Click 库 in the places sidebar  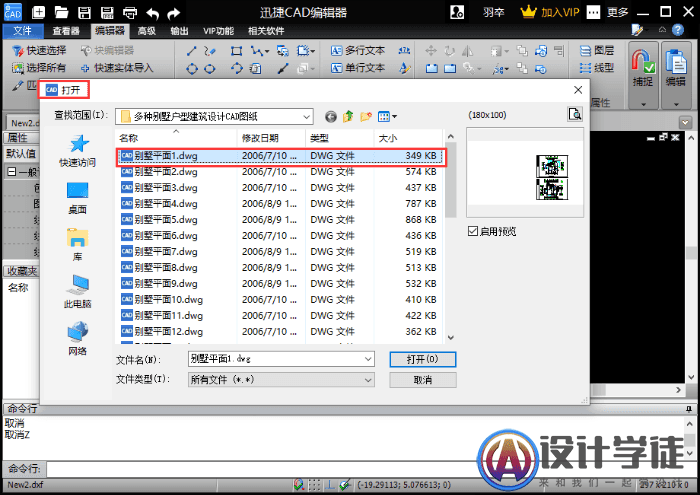[x=77, y=245]
